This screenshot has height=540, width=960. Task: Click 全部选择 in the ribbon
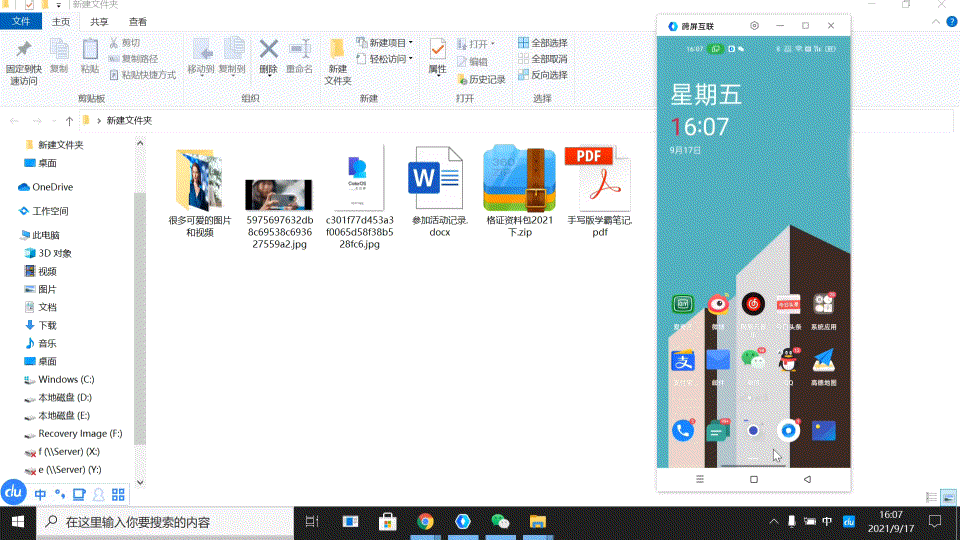click(543, 43)
